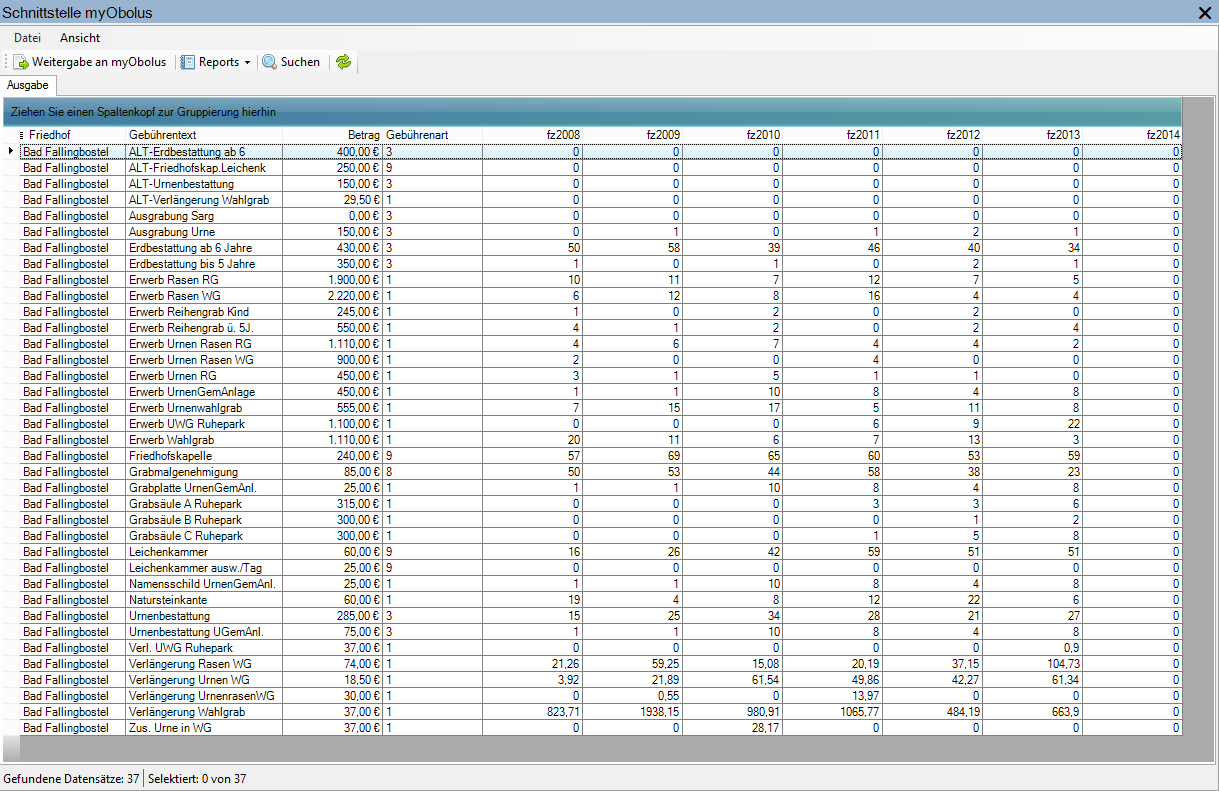Click status text 'Gefundene Datensätze: 37'

71,779
